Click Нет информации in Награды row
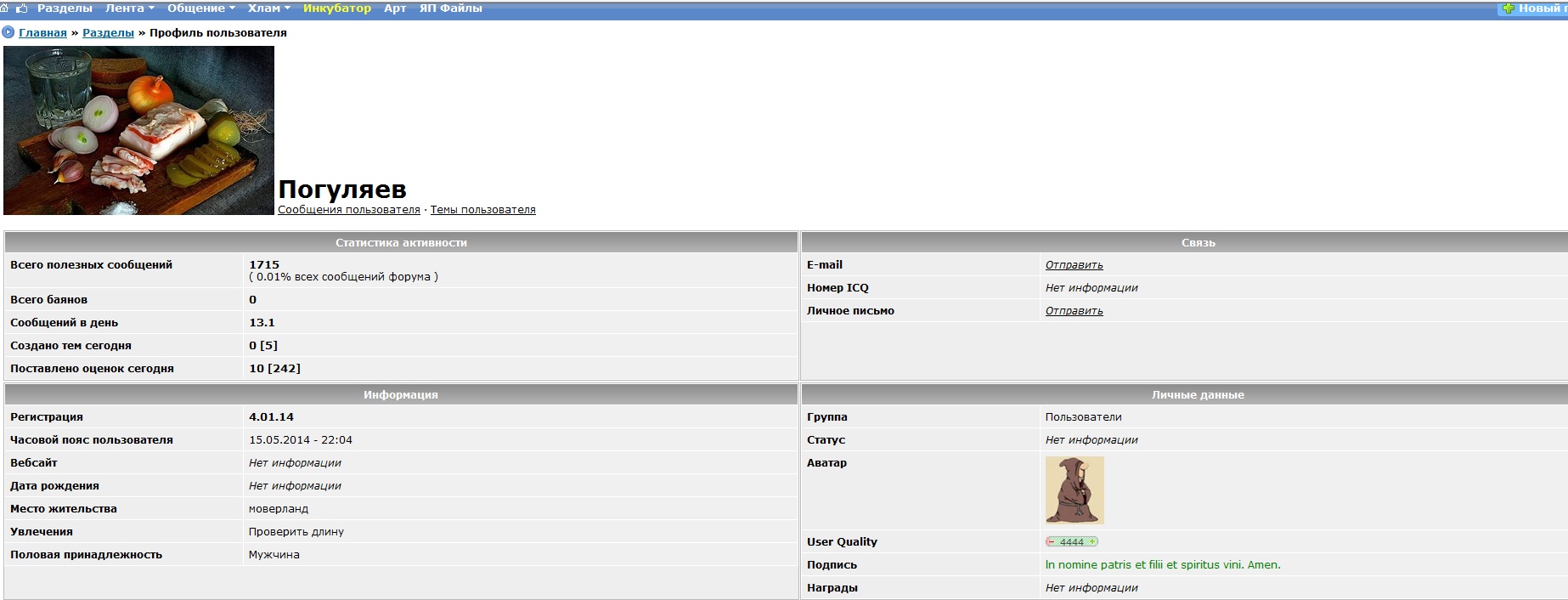 pyautogui.click(x=1091, y=588)
